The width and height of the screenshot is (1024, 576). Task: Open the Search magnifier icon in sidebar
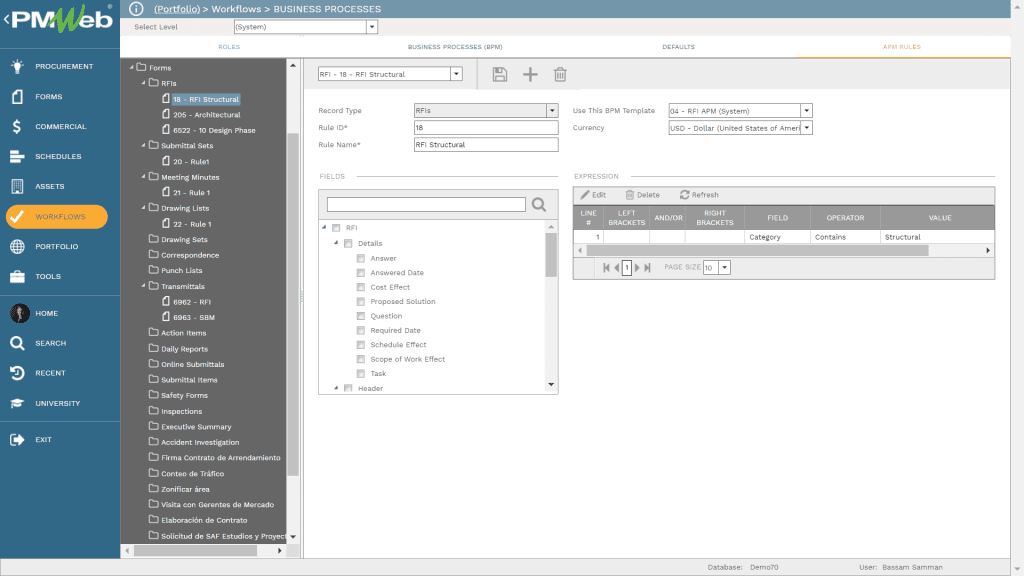pyautogui.click(x=18, y=343)
